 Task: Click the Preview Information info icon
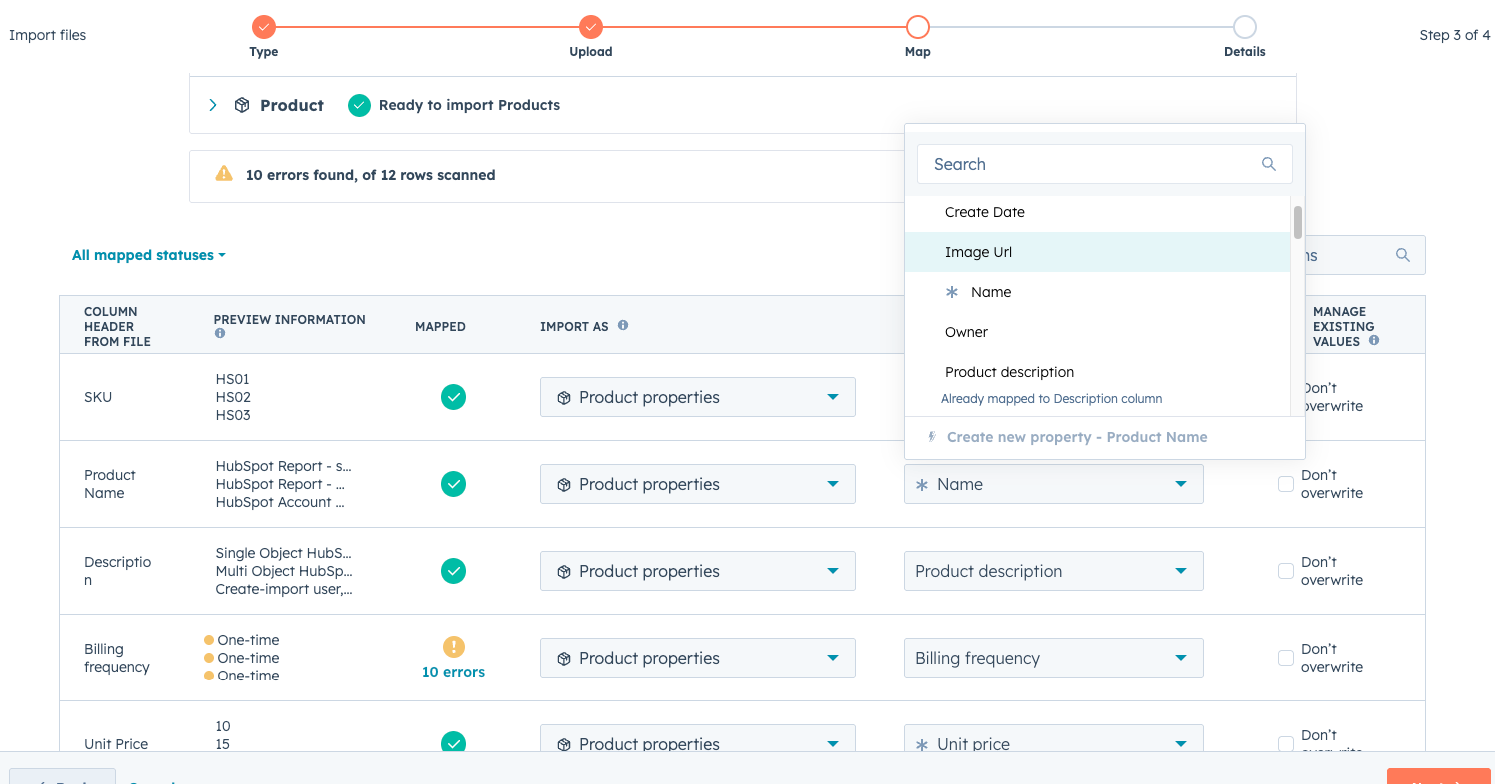coord(220,334)
